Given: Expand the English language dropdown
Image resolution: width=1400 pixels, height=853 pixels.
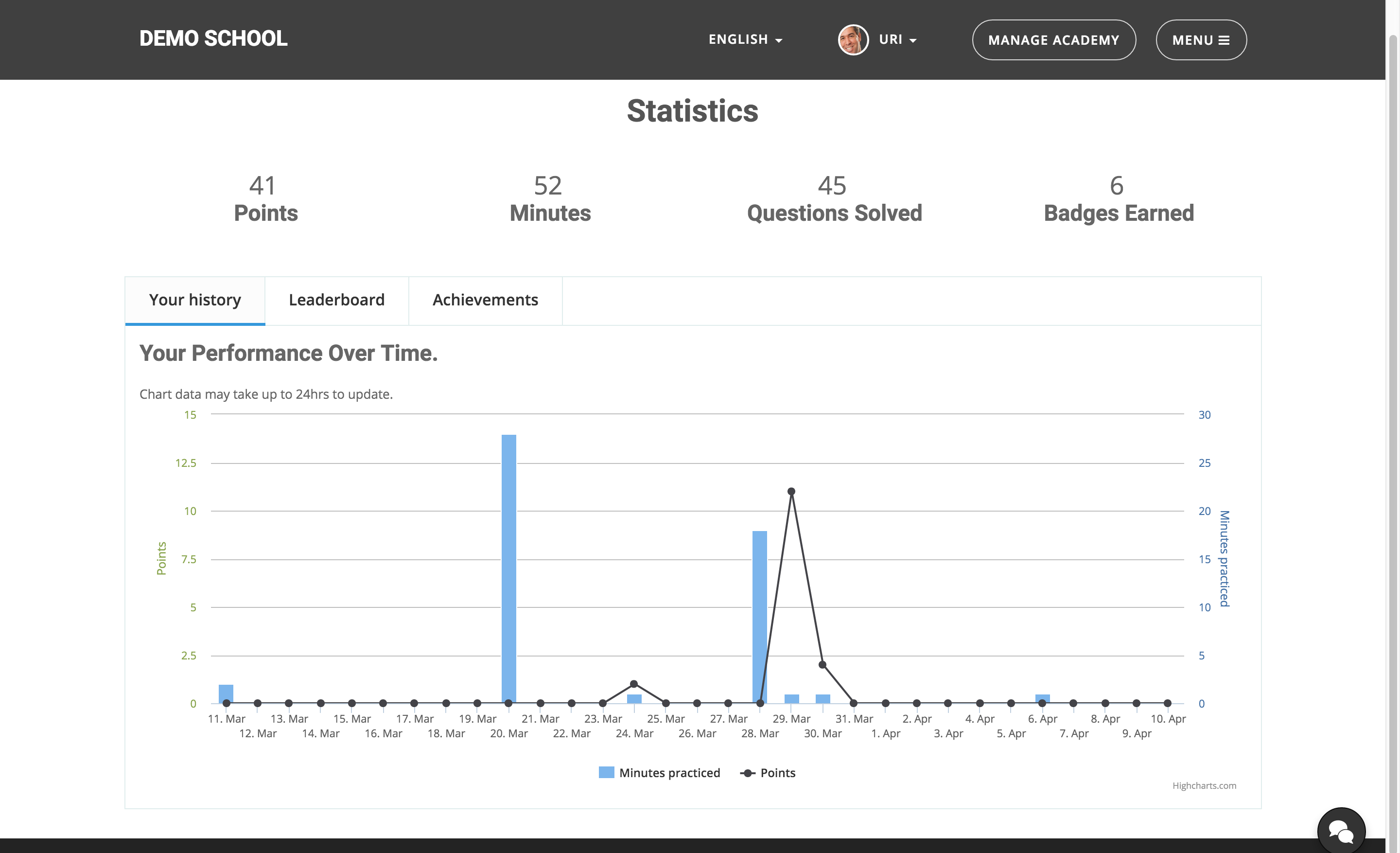Looking at the screenshot, I should pos(746,40).
